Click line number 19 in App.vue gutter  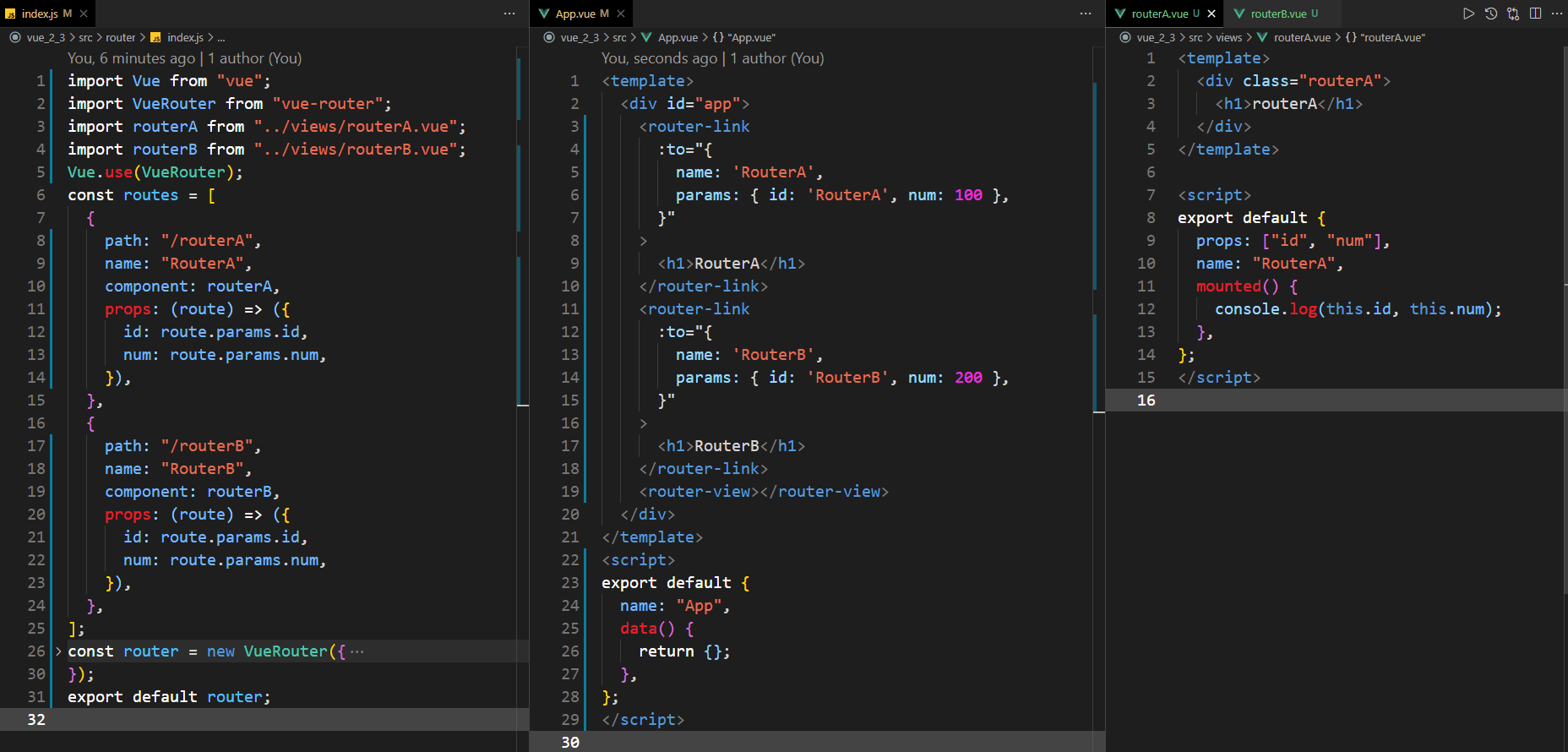(570, 492)
